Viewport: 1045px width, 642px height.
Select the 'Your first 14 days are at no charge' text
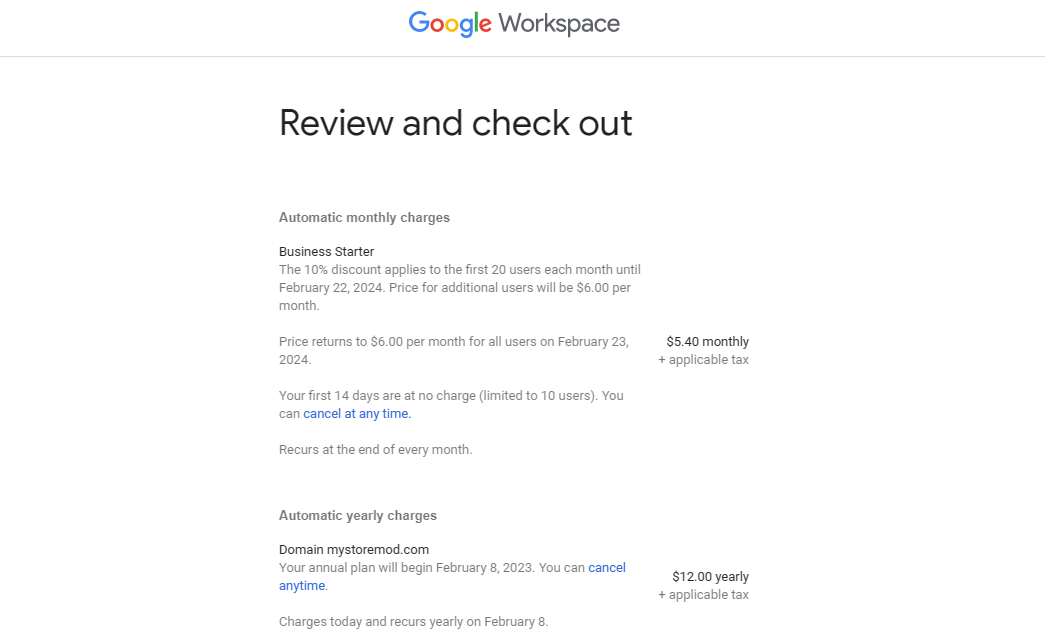point(451,404)
